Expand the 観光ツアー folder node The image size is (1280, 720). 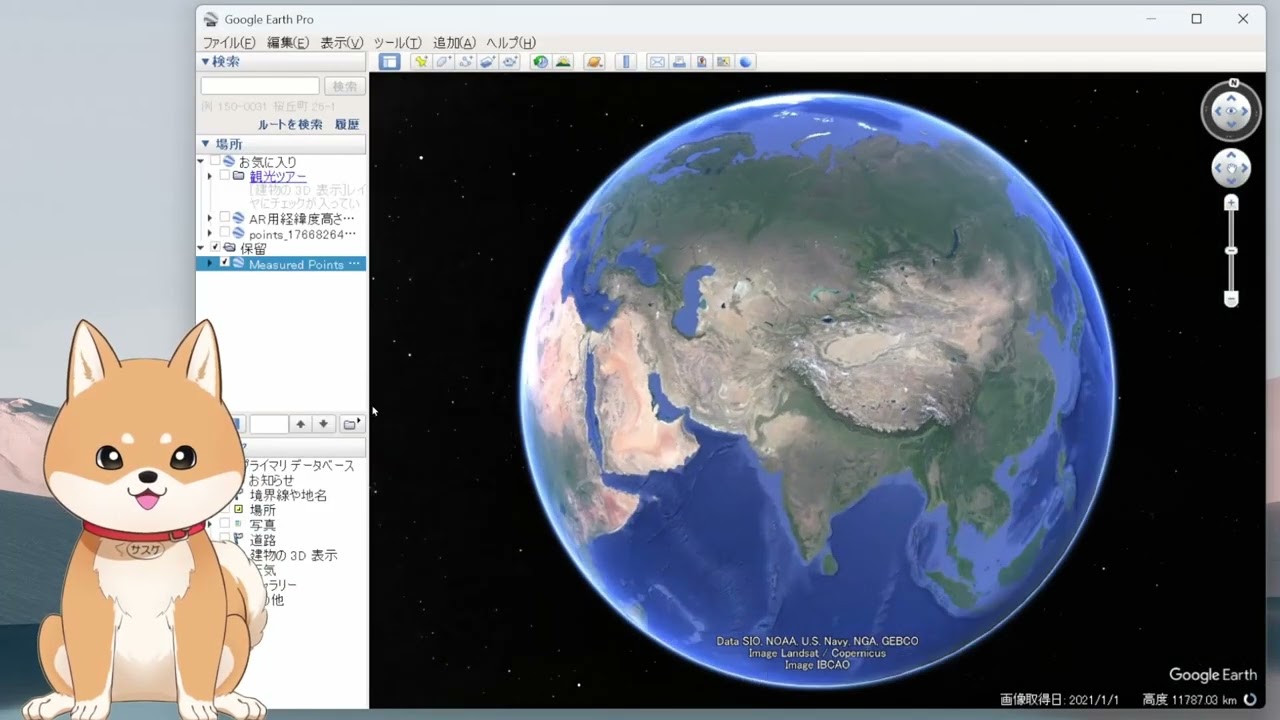(x=210, y=176)
